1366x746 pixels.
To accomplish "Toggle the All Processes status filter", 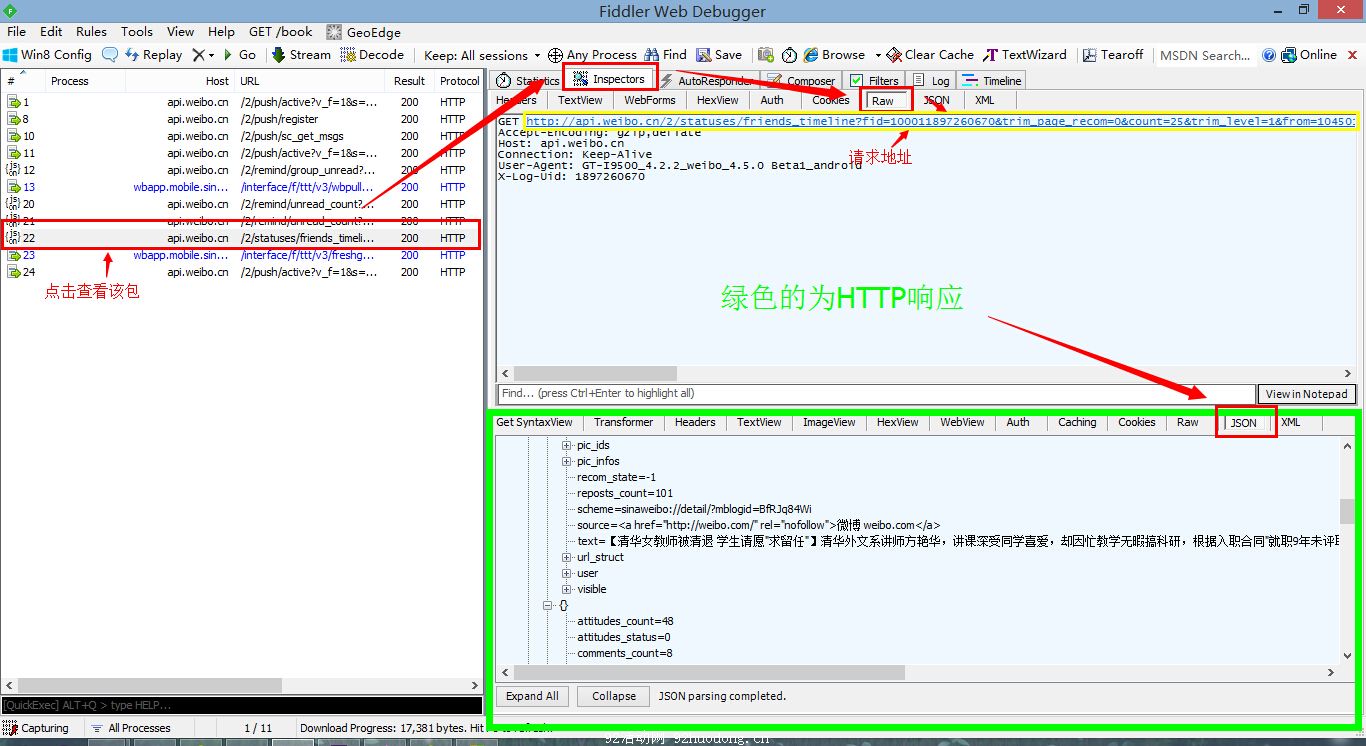I will click(97, 728).
